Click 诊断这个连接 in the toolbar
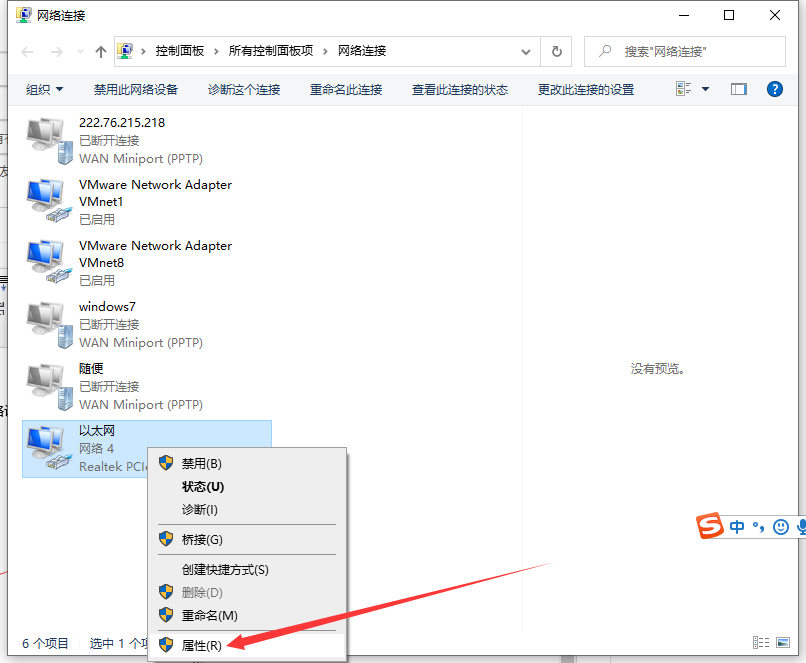Viewport: 806px width, 663px height. tap(244, 89)
